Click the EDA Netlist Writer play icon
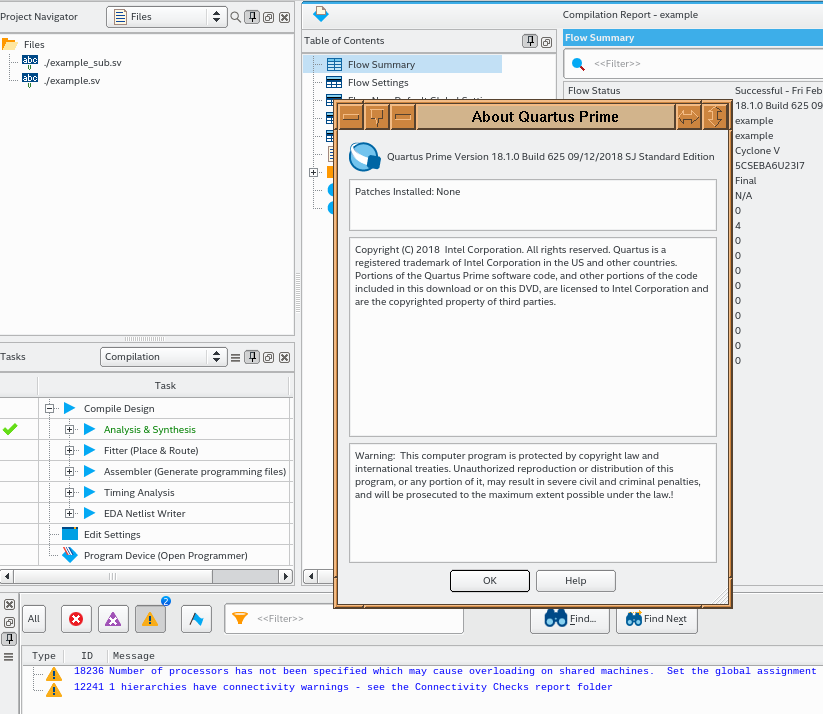 [90, 513]
